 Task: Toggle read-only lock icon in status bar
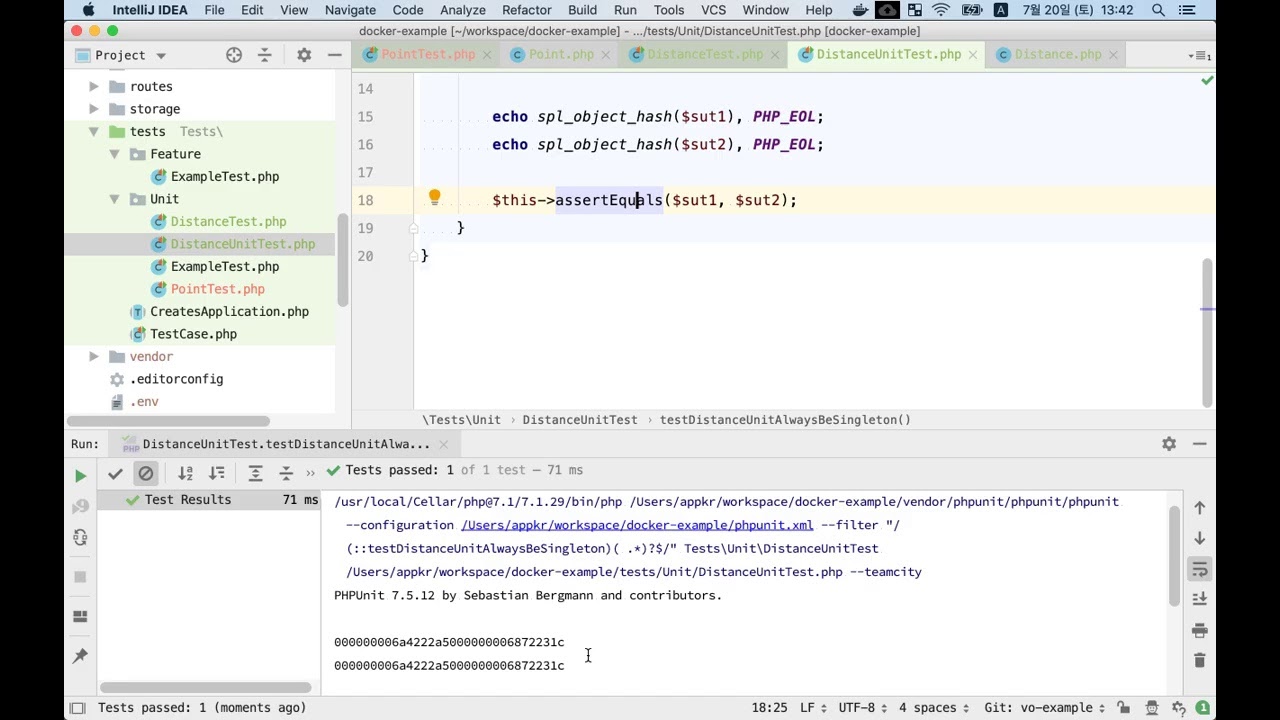tap(1124, 708)
